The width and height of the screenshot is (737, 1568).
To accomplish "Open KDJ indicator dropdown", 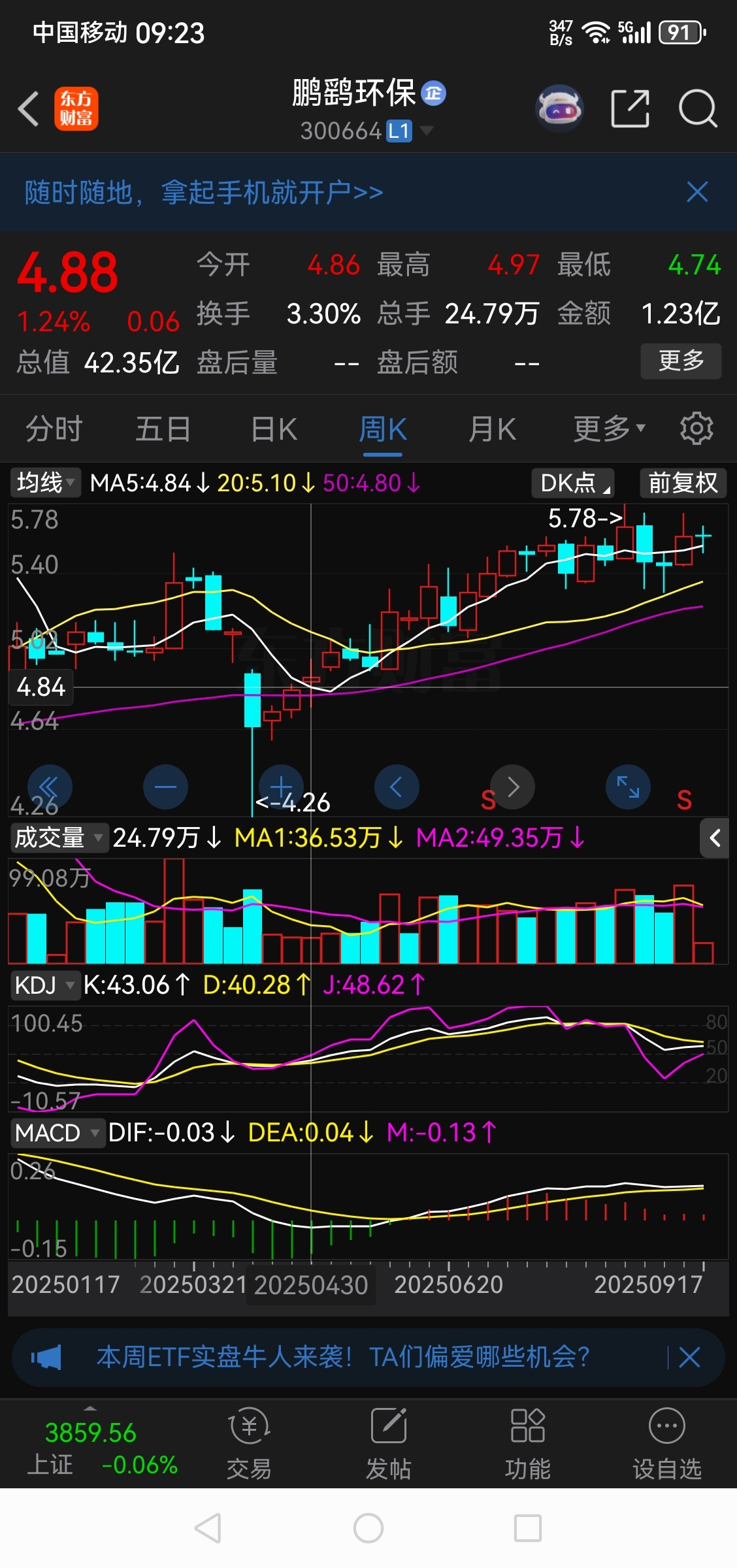I will tap(45, 985).
